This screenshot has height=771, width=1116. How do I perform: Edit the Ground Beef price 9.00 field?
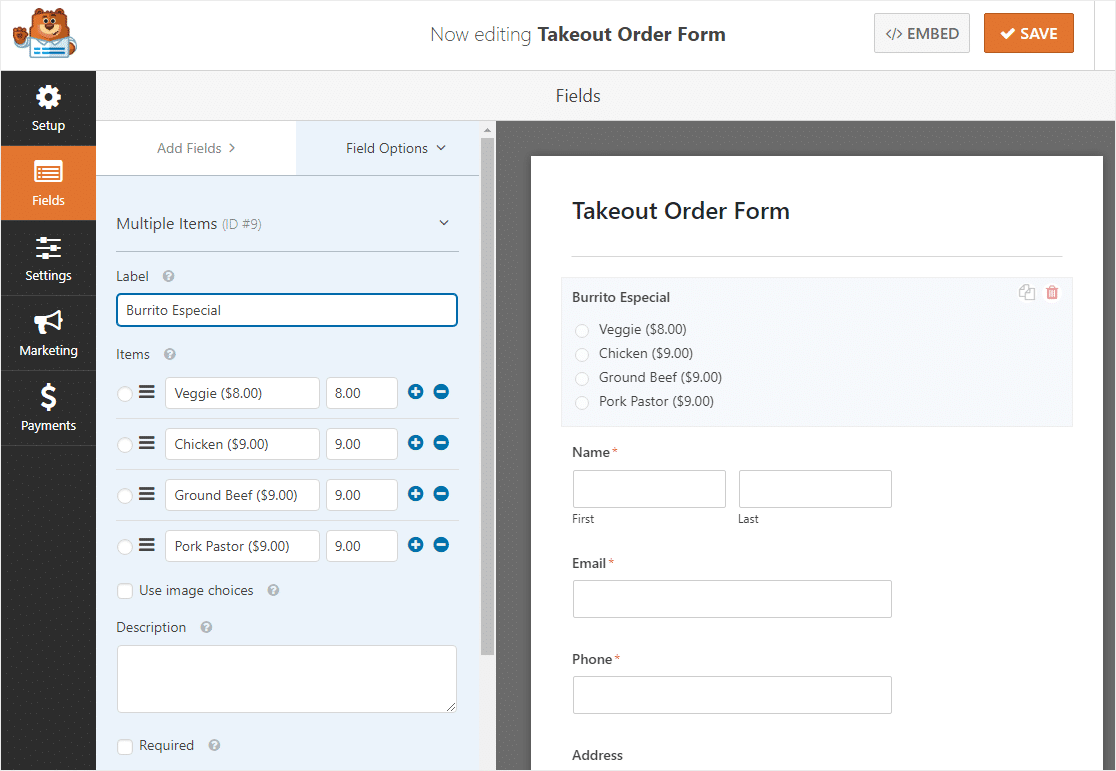(362, 495)
